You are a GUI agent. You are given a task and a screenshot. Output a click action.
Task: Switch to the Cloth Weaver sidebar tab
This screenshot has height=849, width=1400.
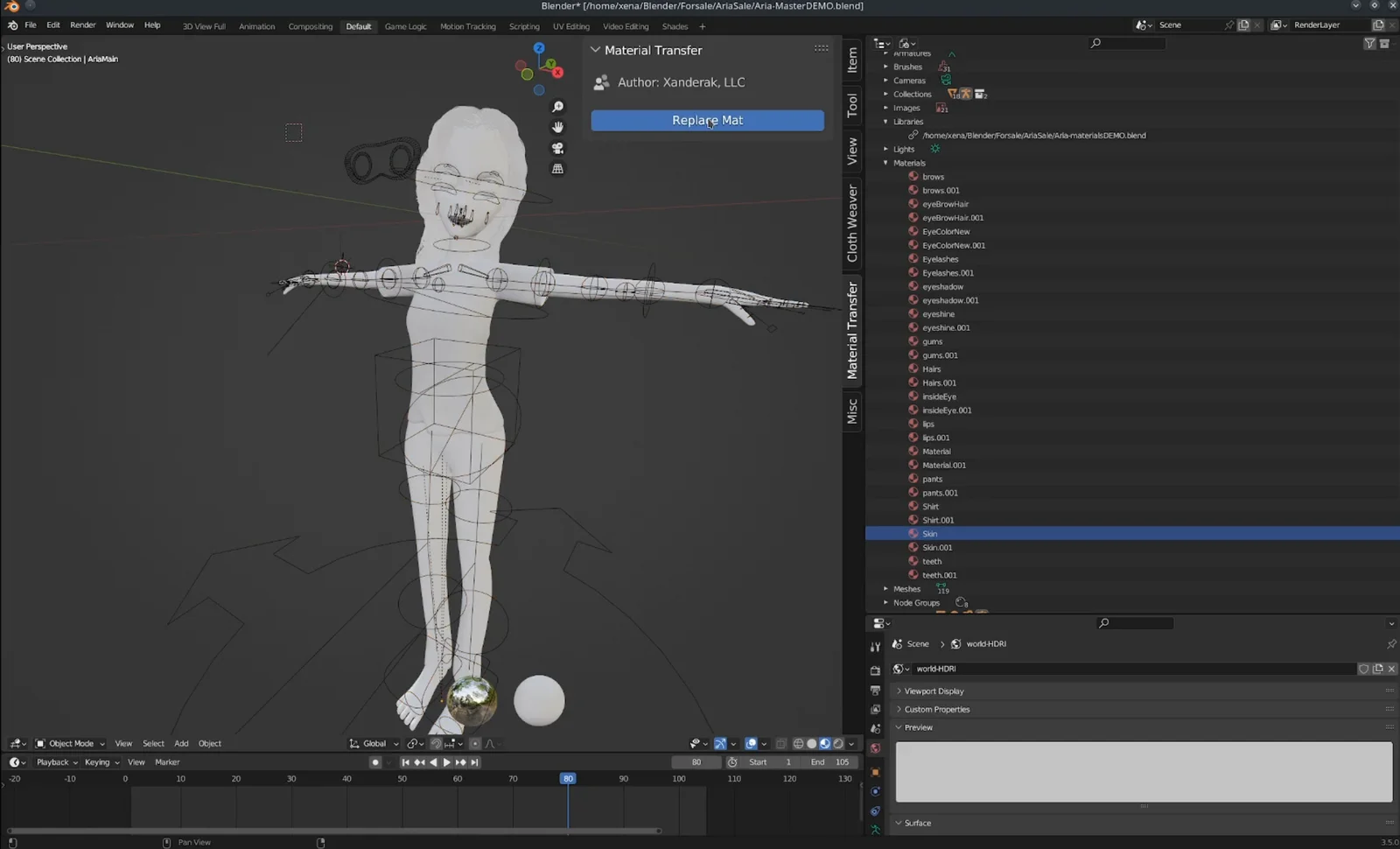(x=851, y=225)
